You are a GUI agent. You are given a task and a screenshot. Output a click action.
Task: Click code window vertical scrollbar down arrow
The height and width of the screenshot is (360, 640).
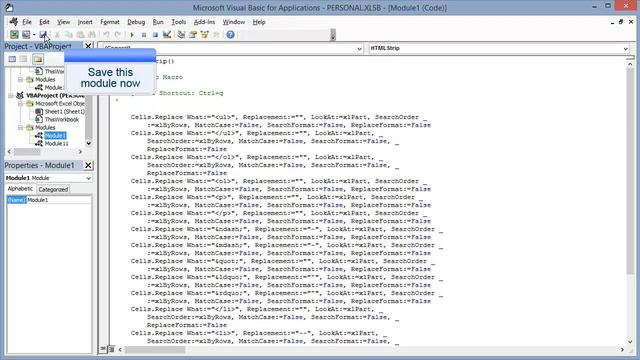click(630, 342)
